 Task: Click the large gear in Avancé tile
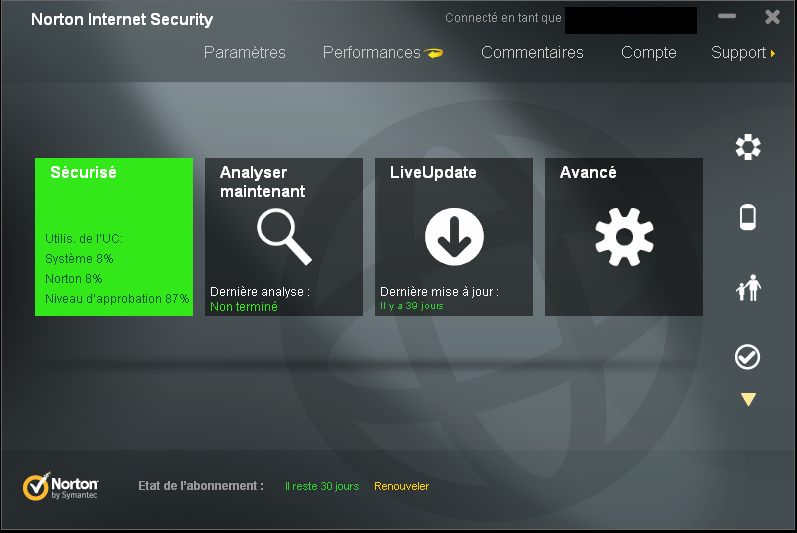624,237
